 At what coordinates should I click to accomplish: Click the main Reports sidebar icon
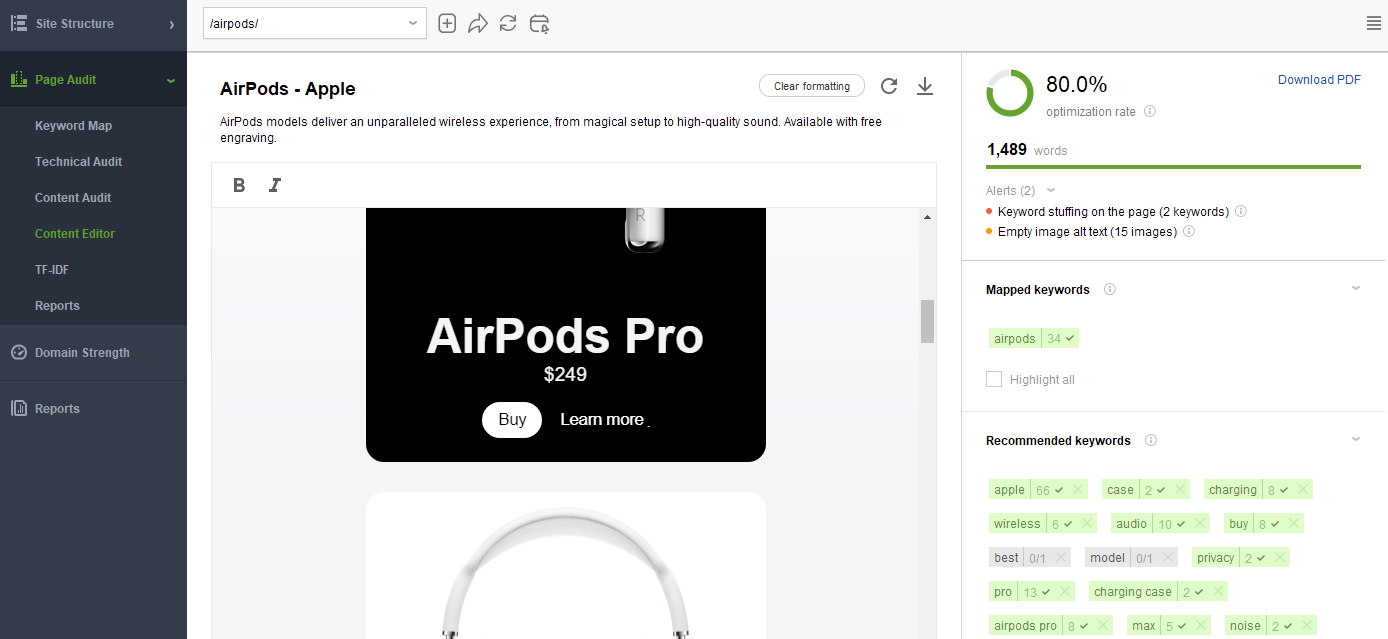click(18, 408)
